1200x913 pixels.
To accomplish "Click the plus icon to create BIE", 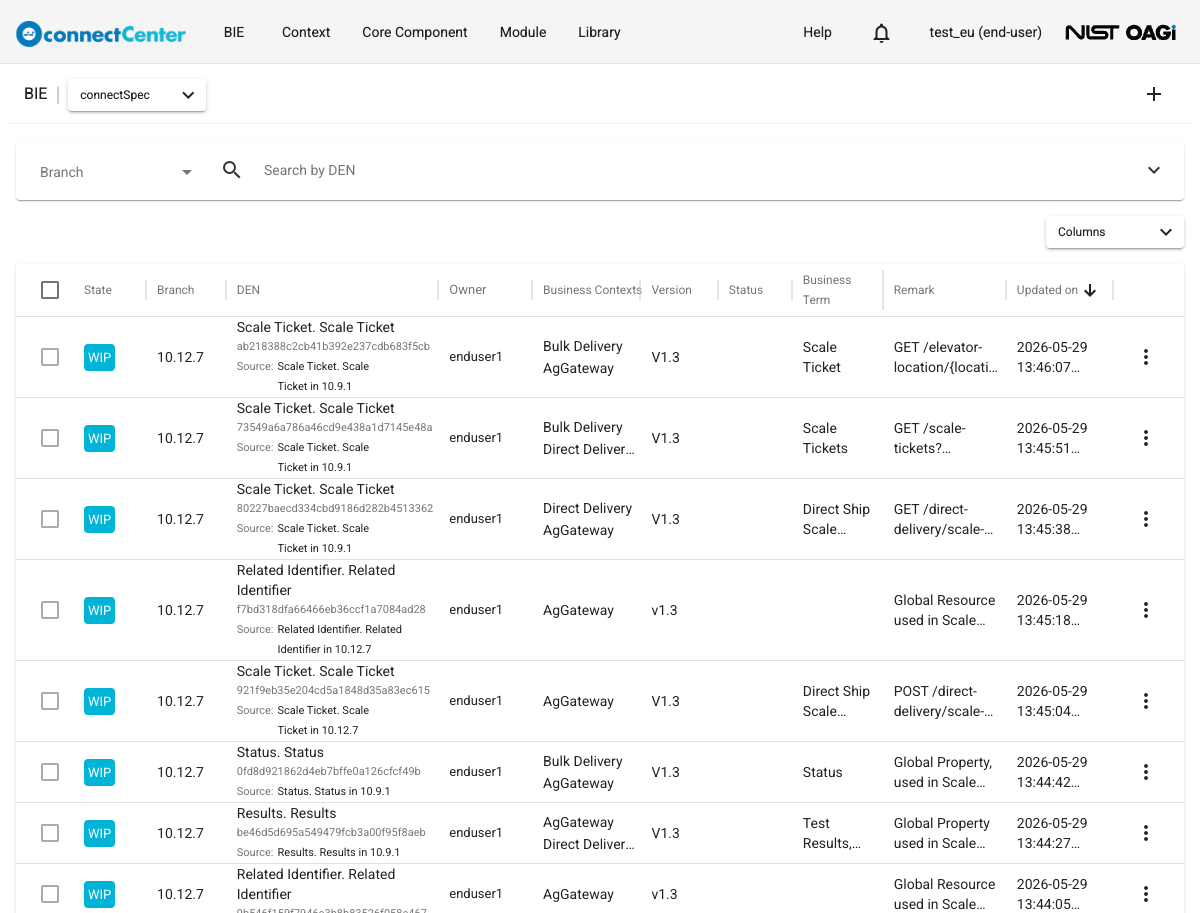I will (1154, 94).
